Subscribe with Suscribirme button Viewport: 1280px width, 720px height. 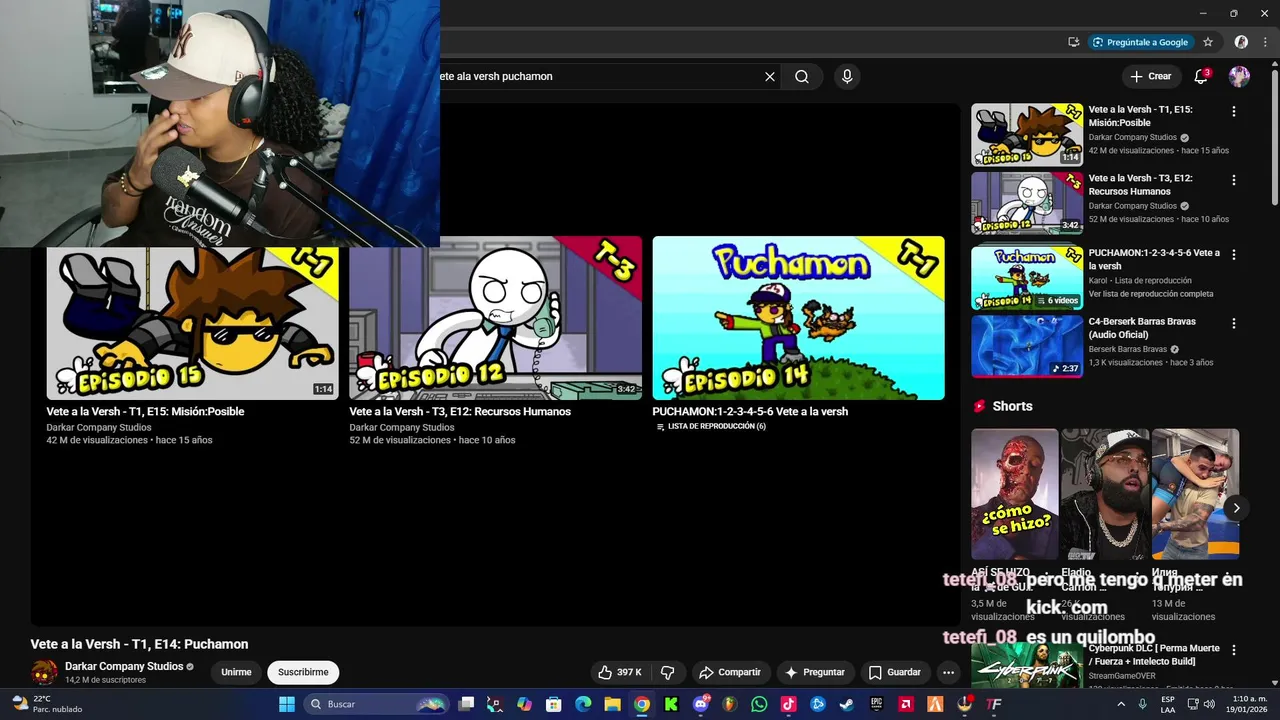pyautogui.click(x=303, y=672)
